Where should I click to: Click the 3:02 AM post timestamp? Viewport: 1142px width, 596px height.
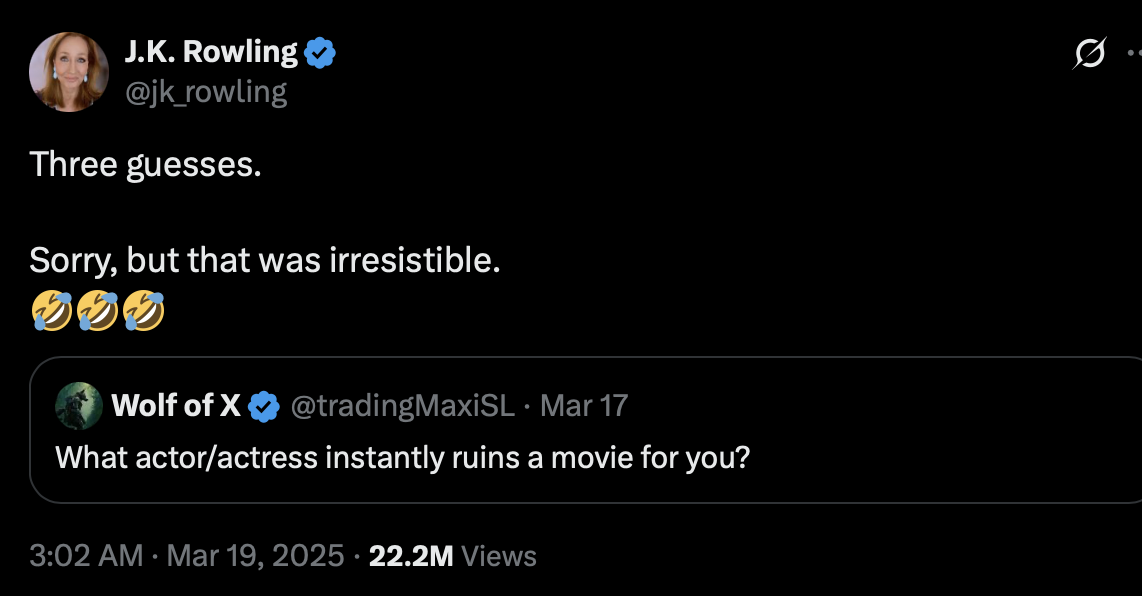tap(86, 556)
